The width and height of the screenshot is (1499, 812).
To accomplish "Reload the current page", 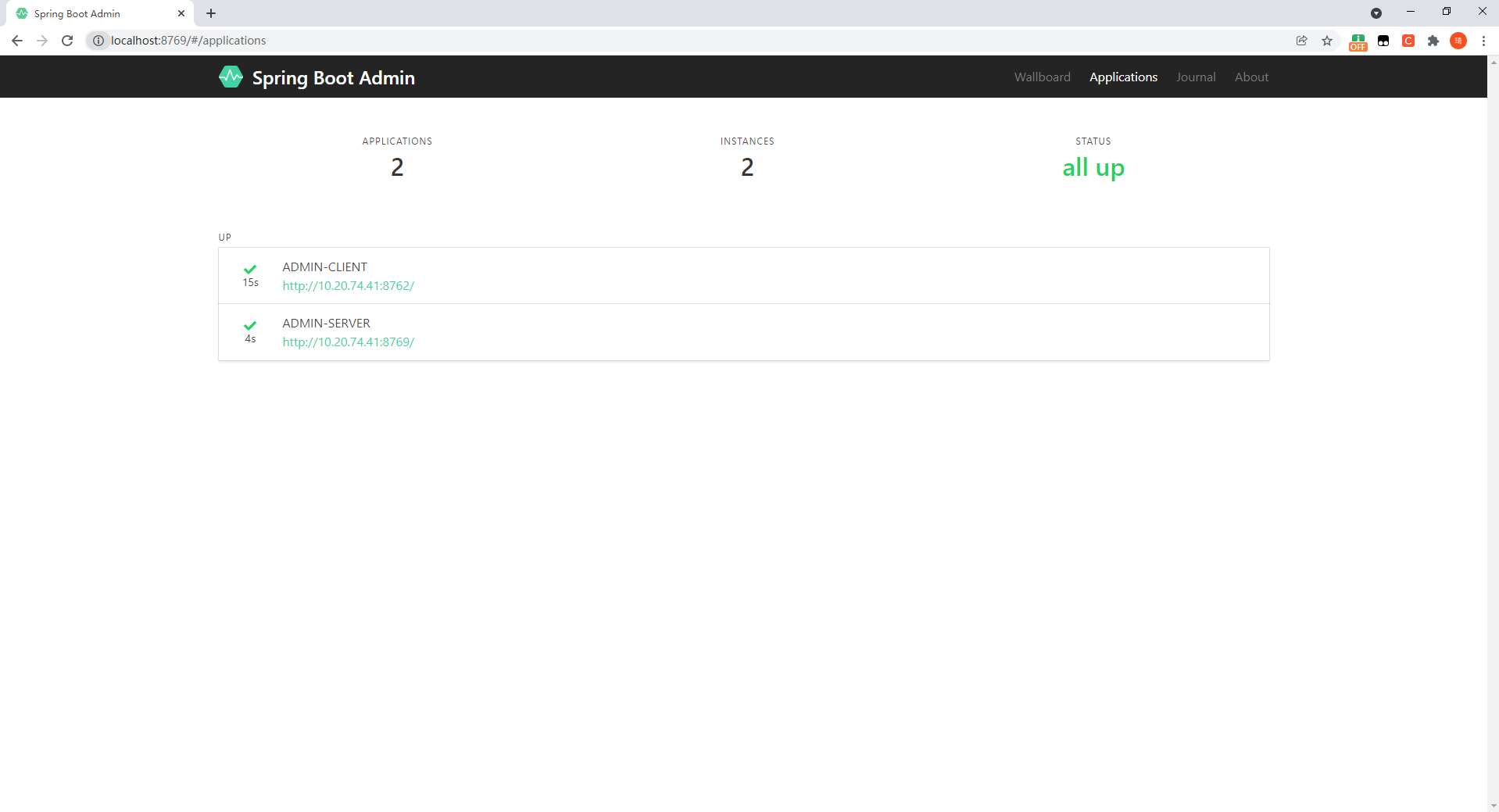I will click(67, 41).
